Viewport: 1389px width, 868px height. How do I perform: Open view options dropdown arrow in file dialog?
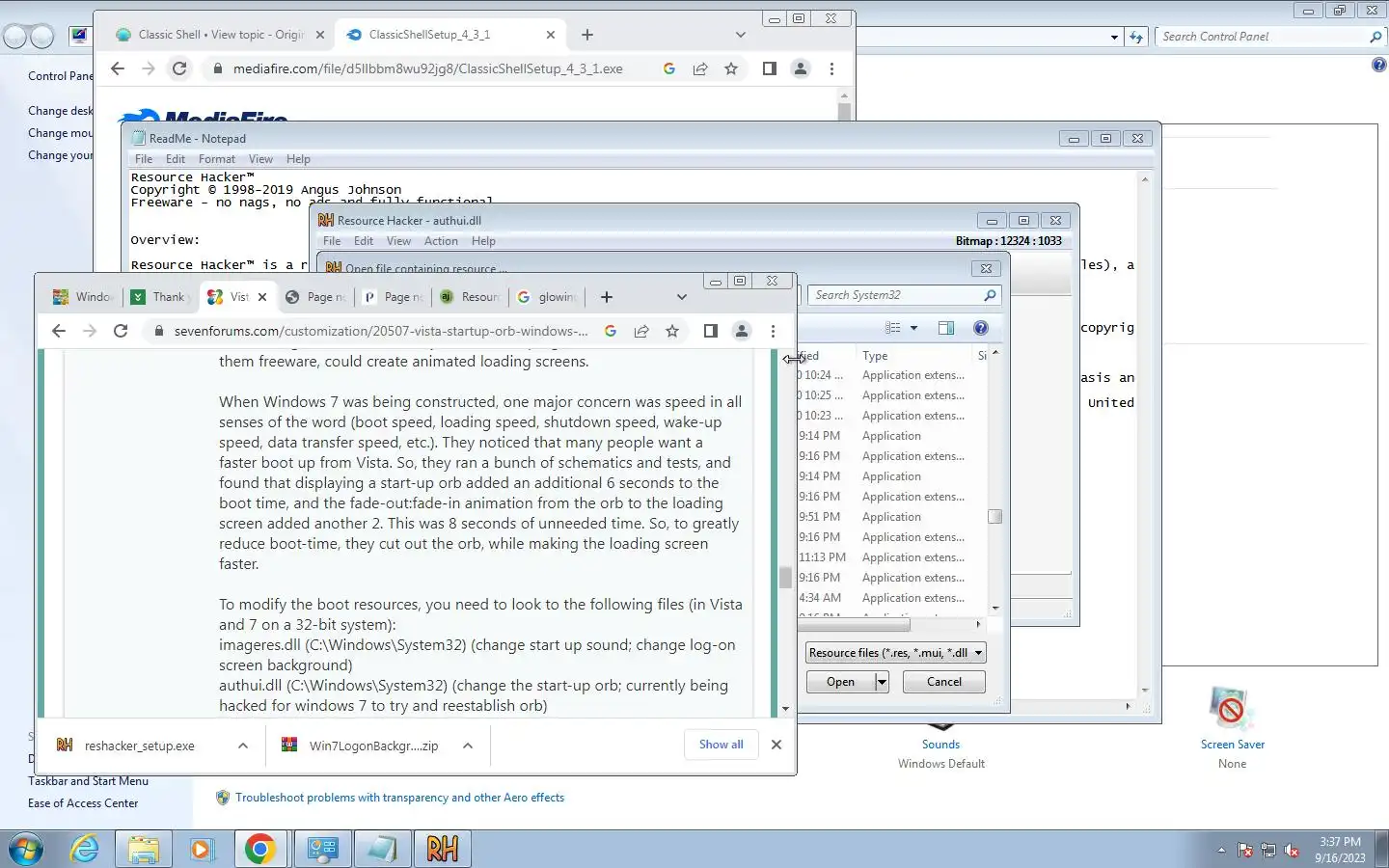(914, 328)
